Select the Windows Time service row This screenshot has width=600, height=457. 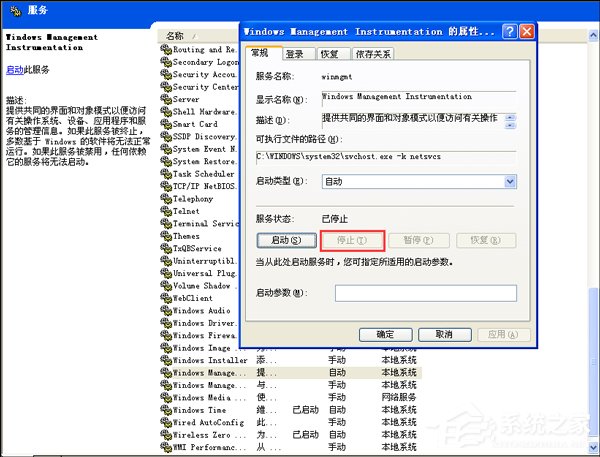pos(291,410)
